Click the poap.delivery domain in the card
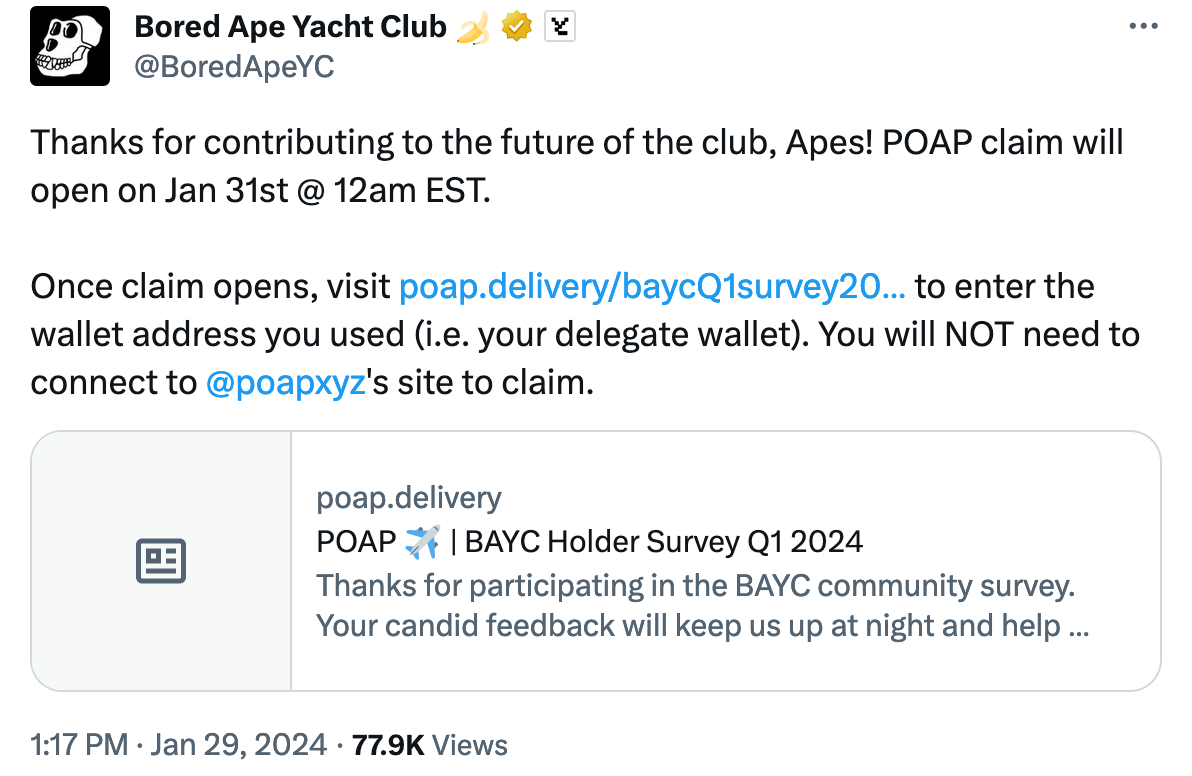This screenshot has height=776, width=1192. (x=409, y=498)
